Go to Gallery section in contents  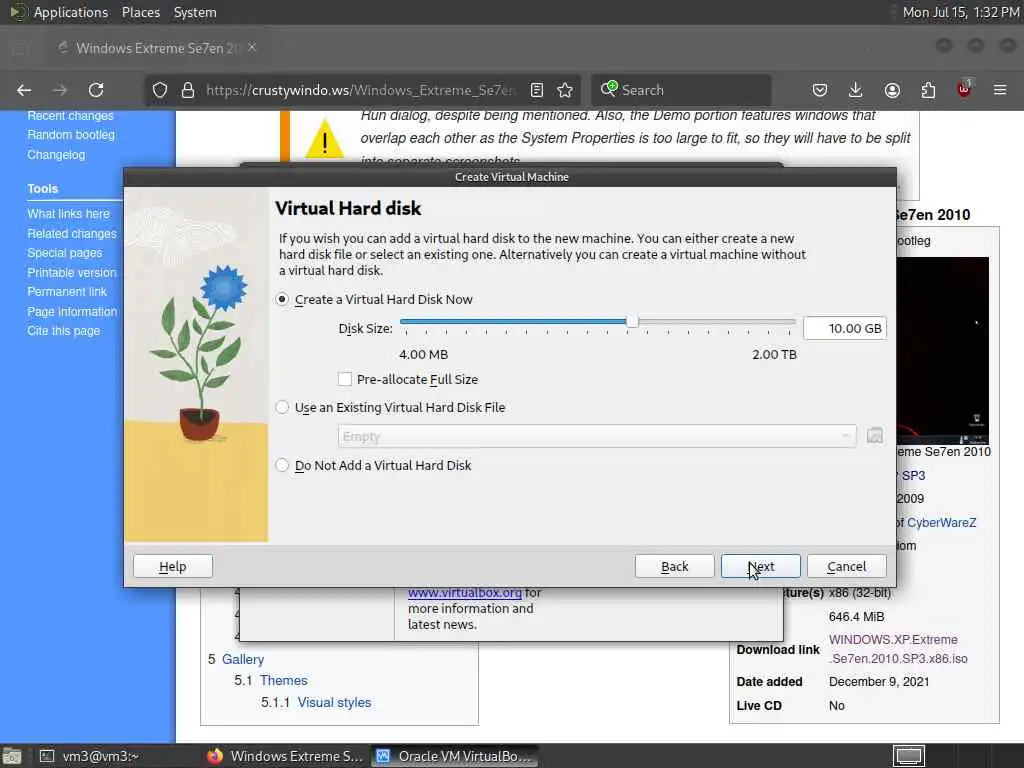point(243,660)
